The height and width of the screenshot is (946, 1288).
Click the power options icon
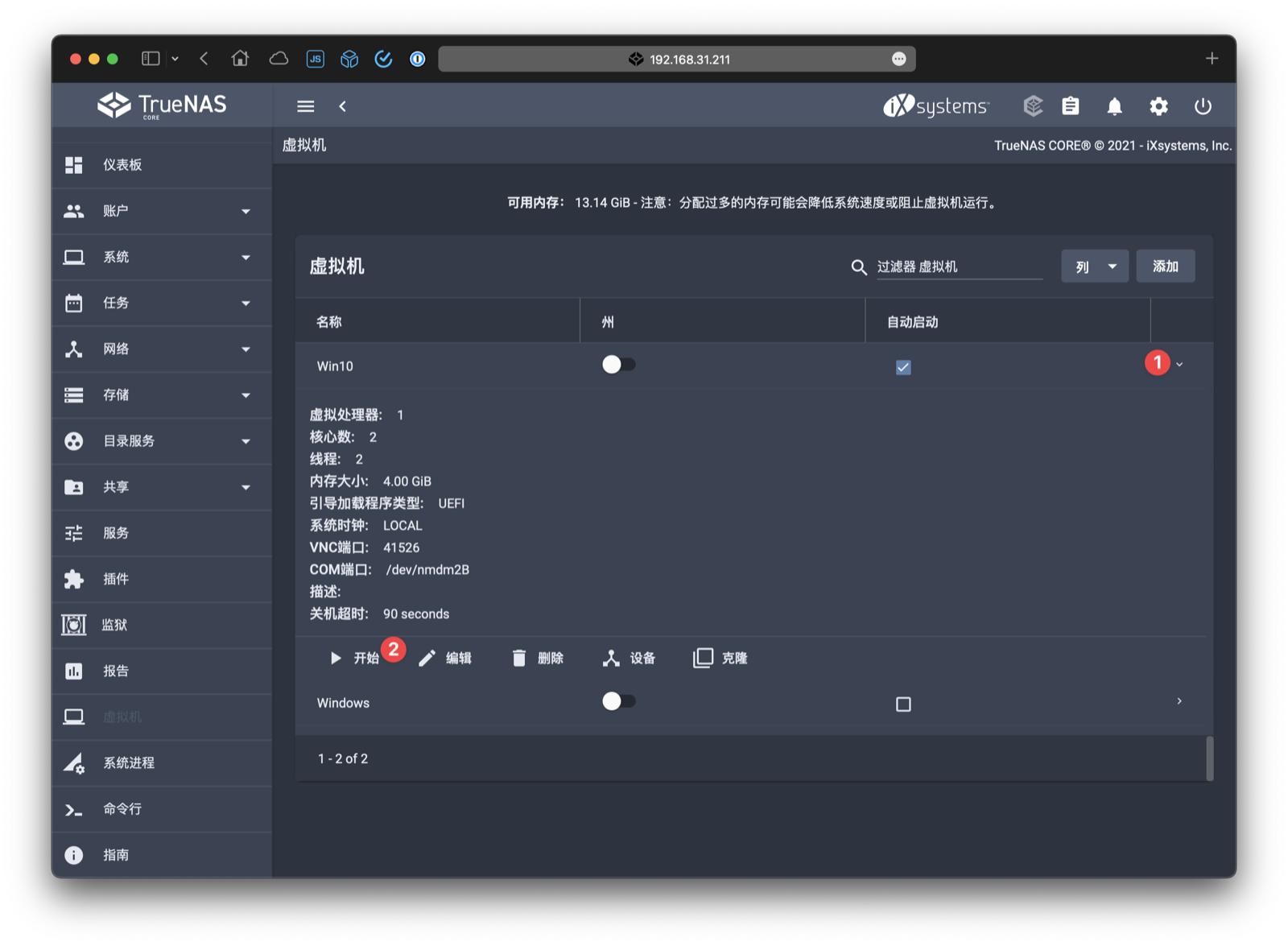click(x=1203, y=105)
